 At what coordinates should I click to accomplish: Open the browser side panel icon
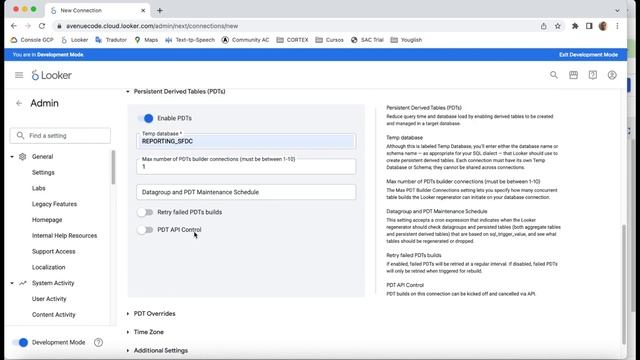(589, 26)
